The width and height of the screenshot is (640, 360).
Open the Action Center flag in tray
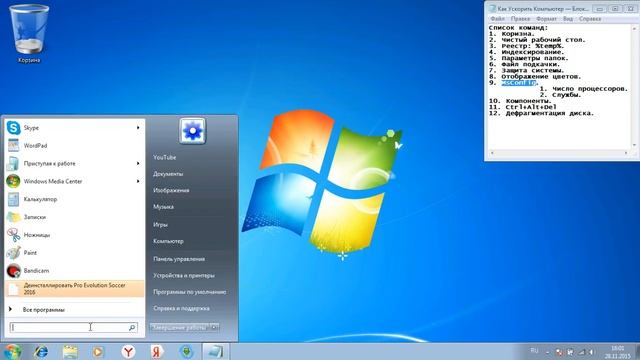coord(571,352)
